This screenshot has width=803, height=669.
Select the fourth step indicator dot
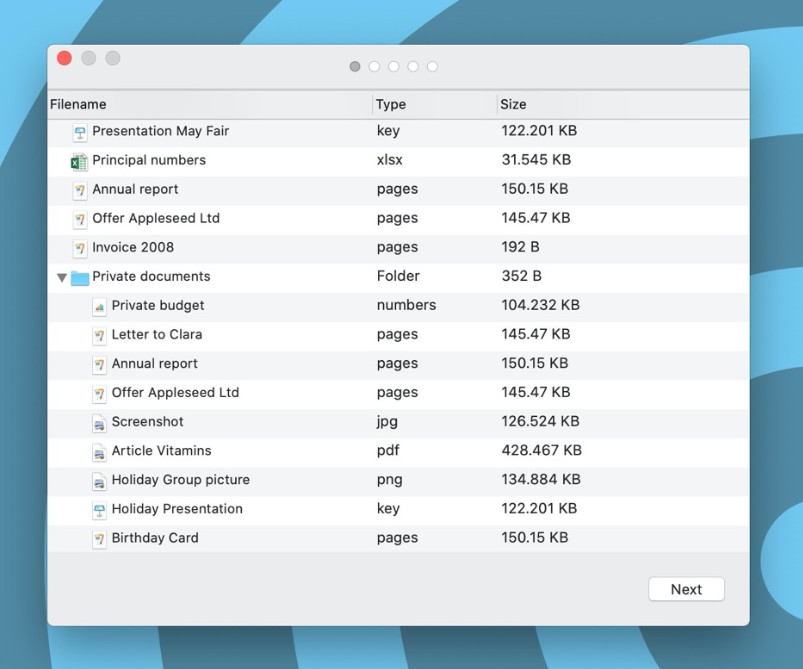413,67
